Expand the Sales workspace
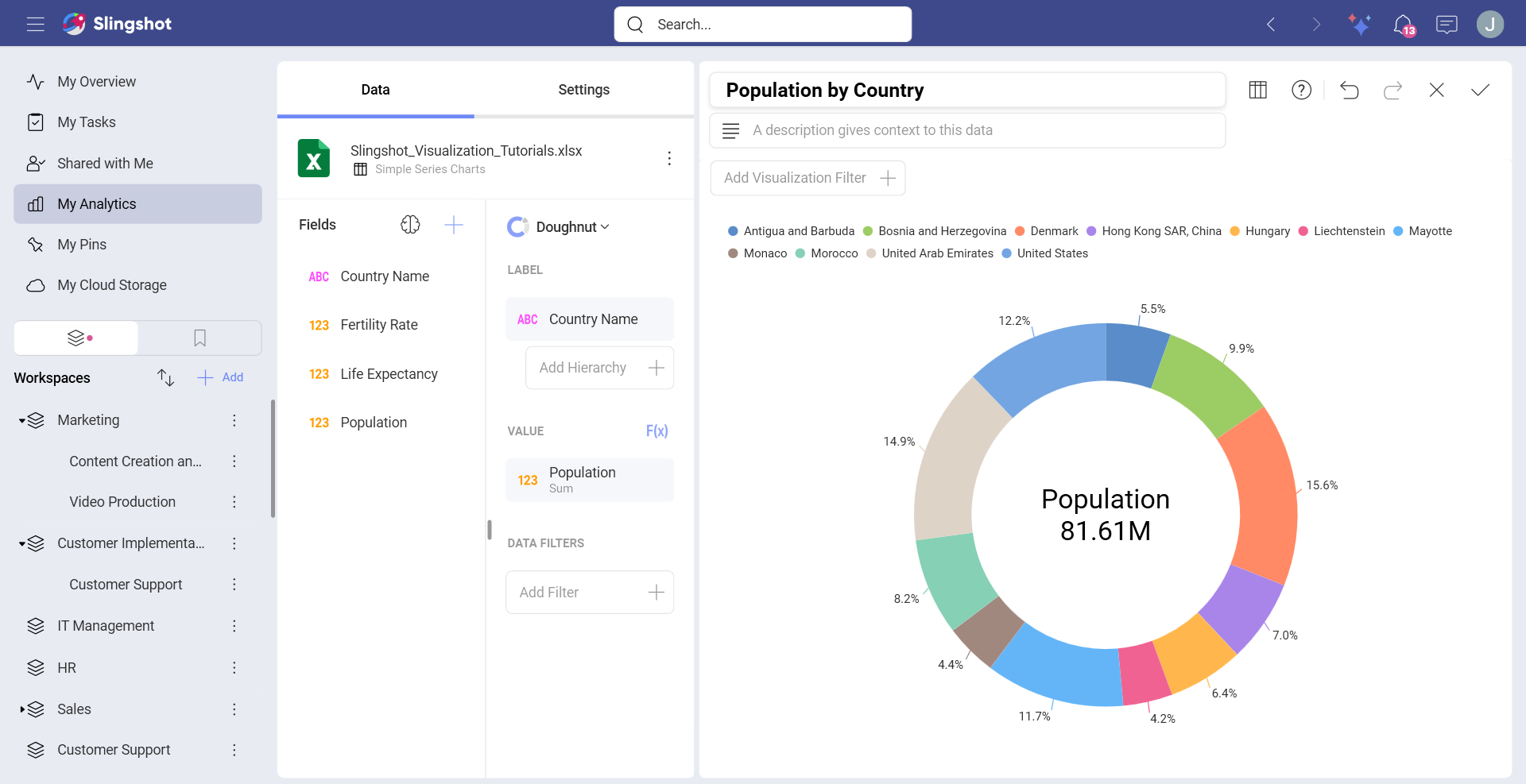1526x784 pixels. point(22,709)
